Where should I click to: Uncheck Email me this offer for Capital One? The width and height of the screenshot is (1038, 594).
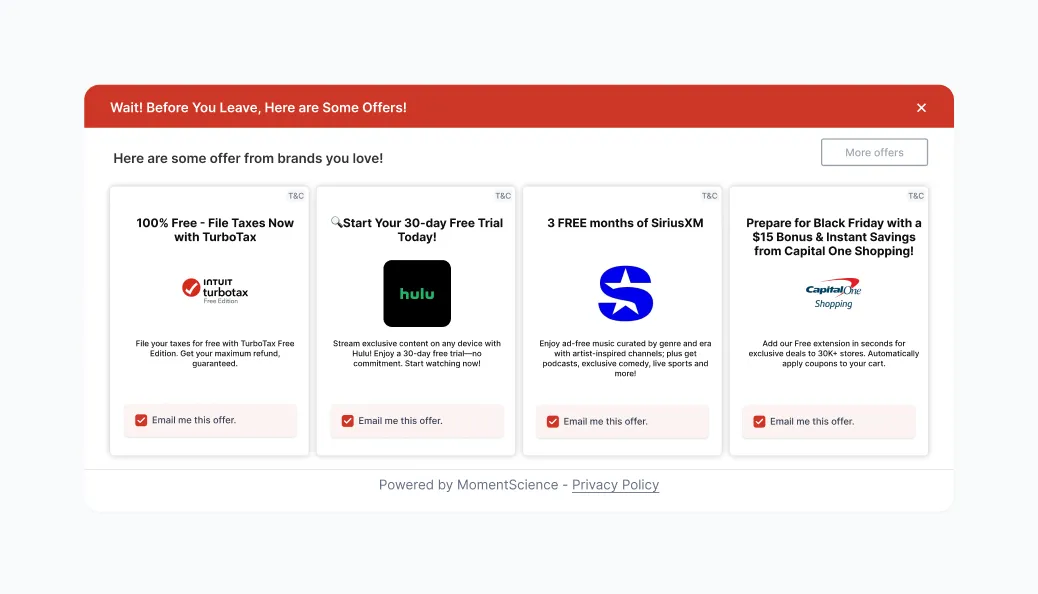(x=759, y=422)
